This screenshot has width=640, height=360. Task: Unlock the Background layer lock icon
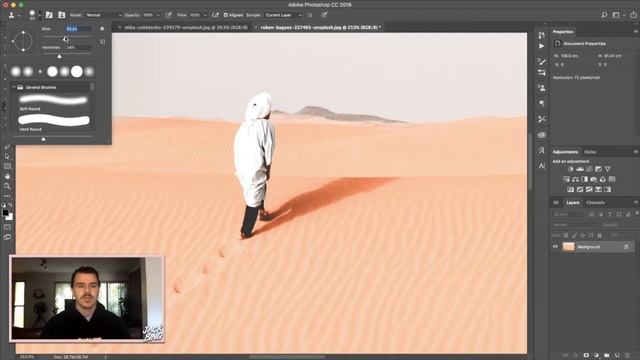[x=626, y=247]
